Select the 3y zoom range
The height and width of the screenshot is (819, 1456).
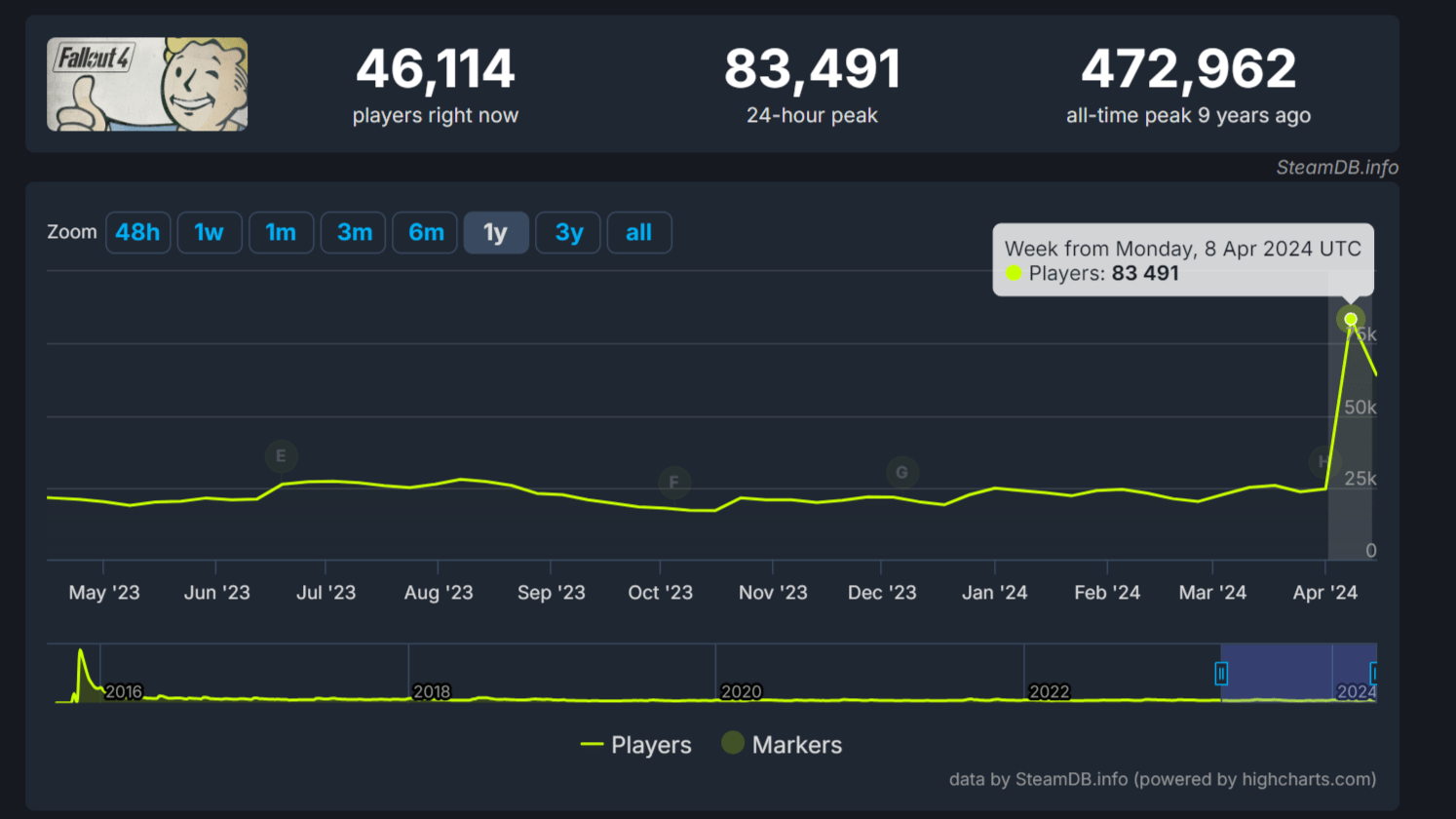568,233
